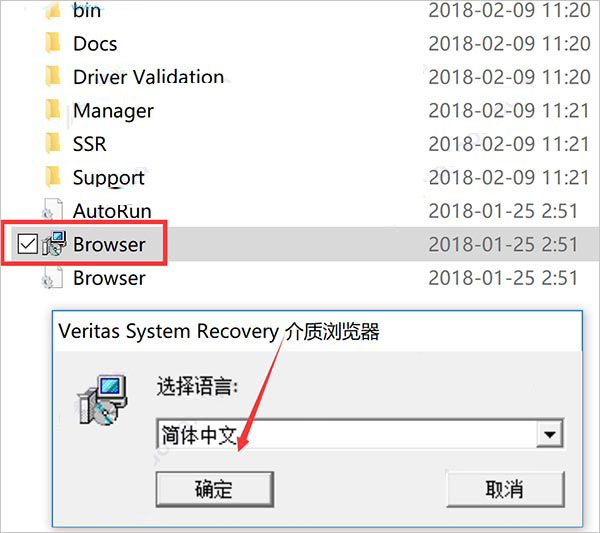Click the 取消 button
Image resolution: width=600 pixels, height=533 pixels.
coord(505,489)
